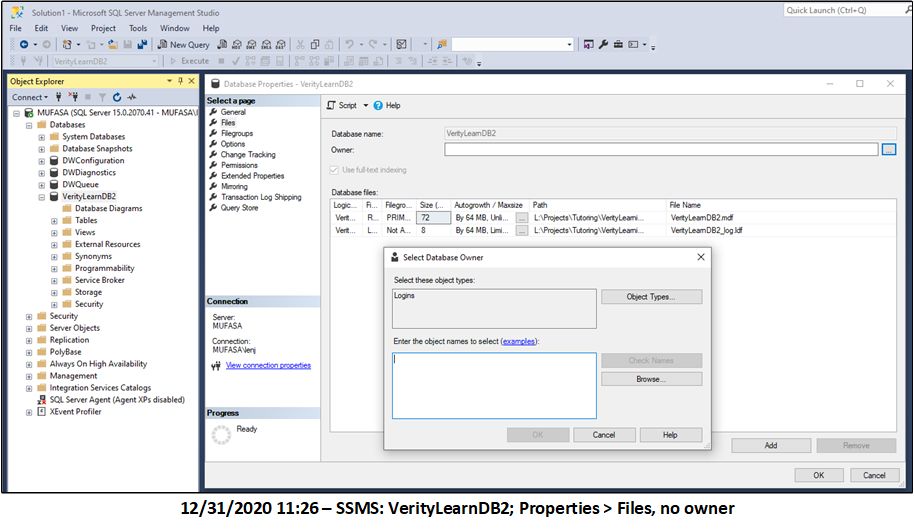Collapse the Databases folder node
This screenshot has height=529, width=914.
pos(29,125)
